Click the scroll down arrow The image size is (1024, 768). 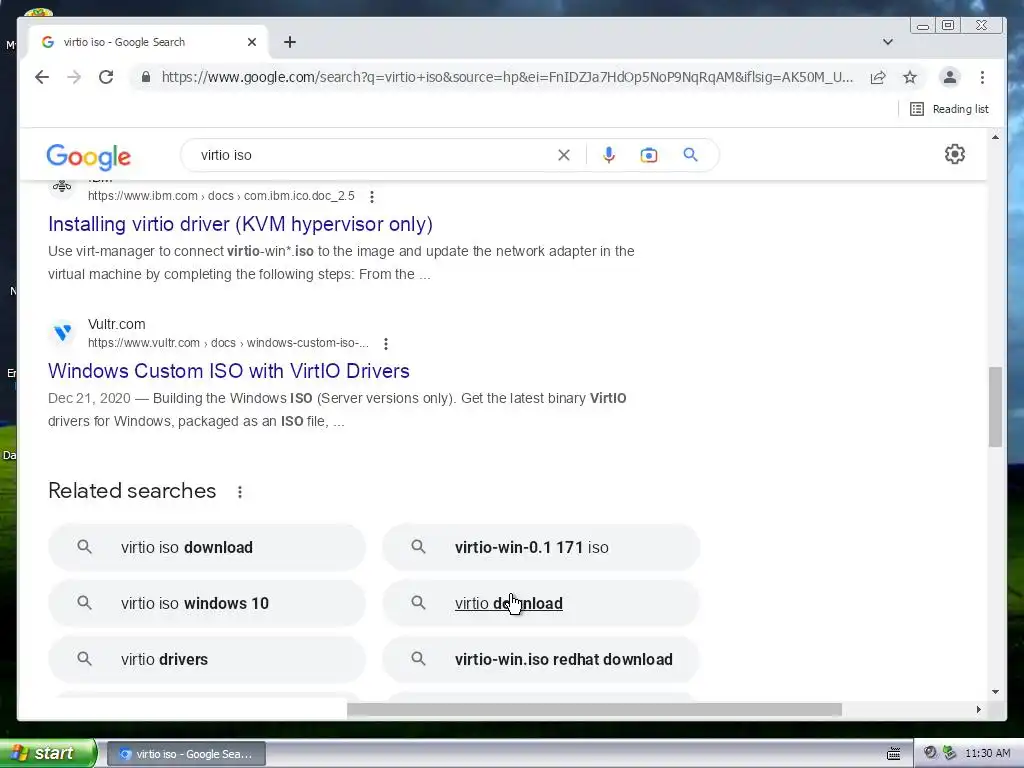(x=995, y=692)
